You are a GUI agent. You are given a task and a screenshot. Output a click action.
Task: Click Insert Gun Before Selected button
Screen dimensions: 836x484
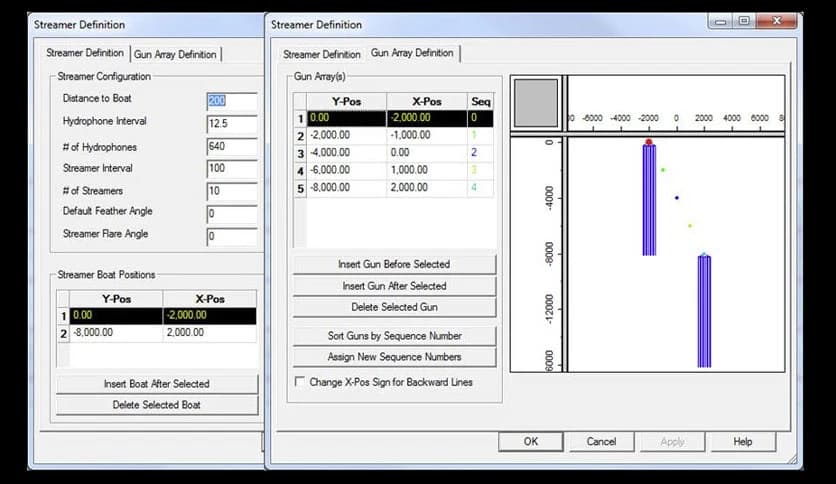click(x=394, y=264)
